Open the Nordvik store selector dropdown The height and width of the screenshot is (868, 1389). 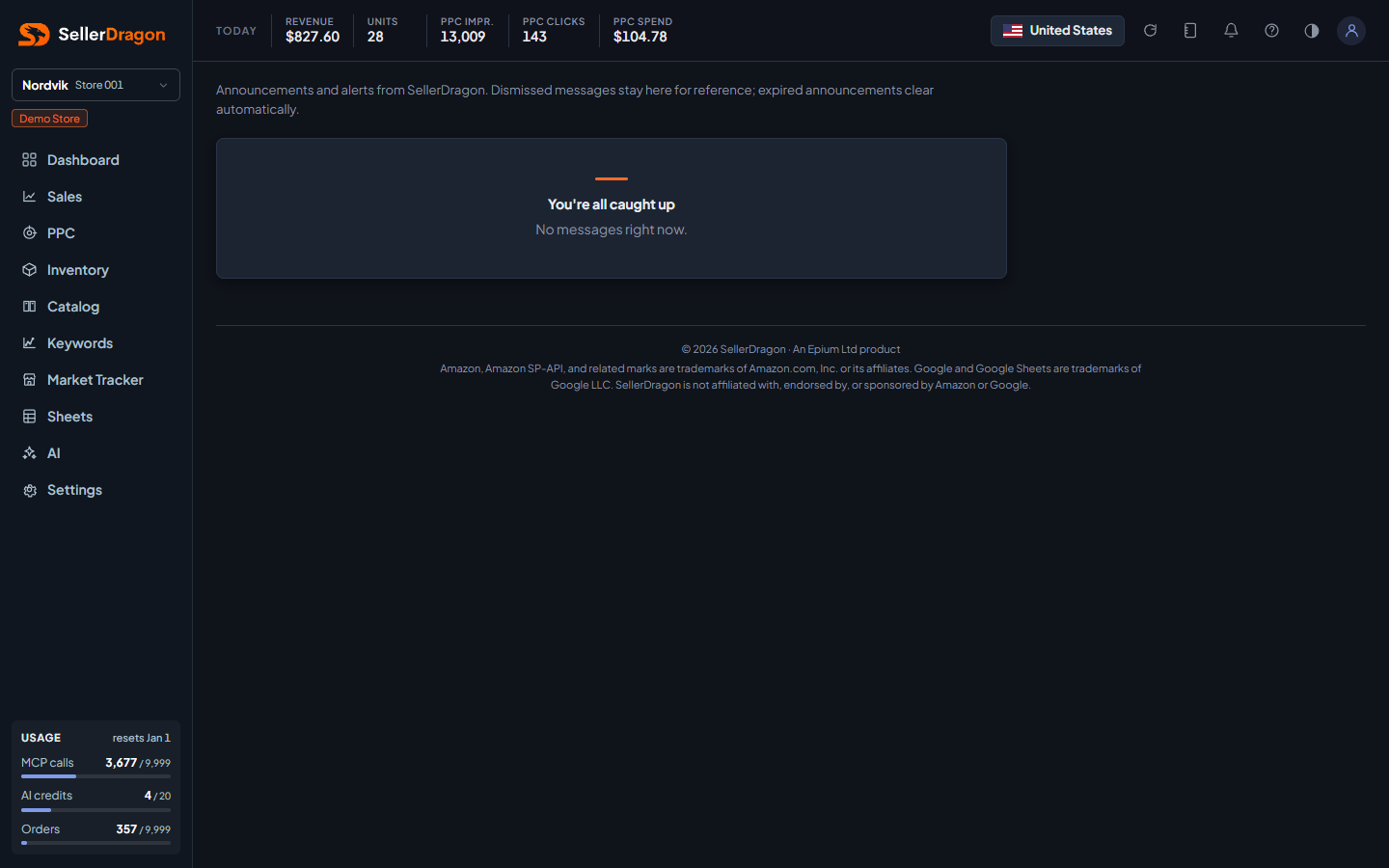pos(95,85)
